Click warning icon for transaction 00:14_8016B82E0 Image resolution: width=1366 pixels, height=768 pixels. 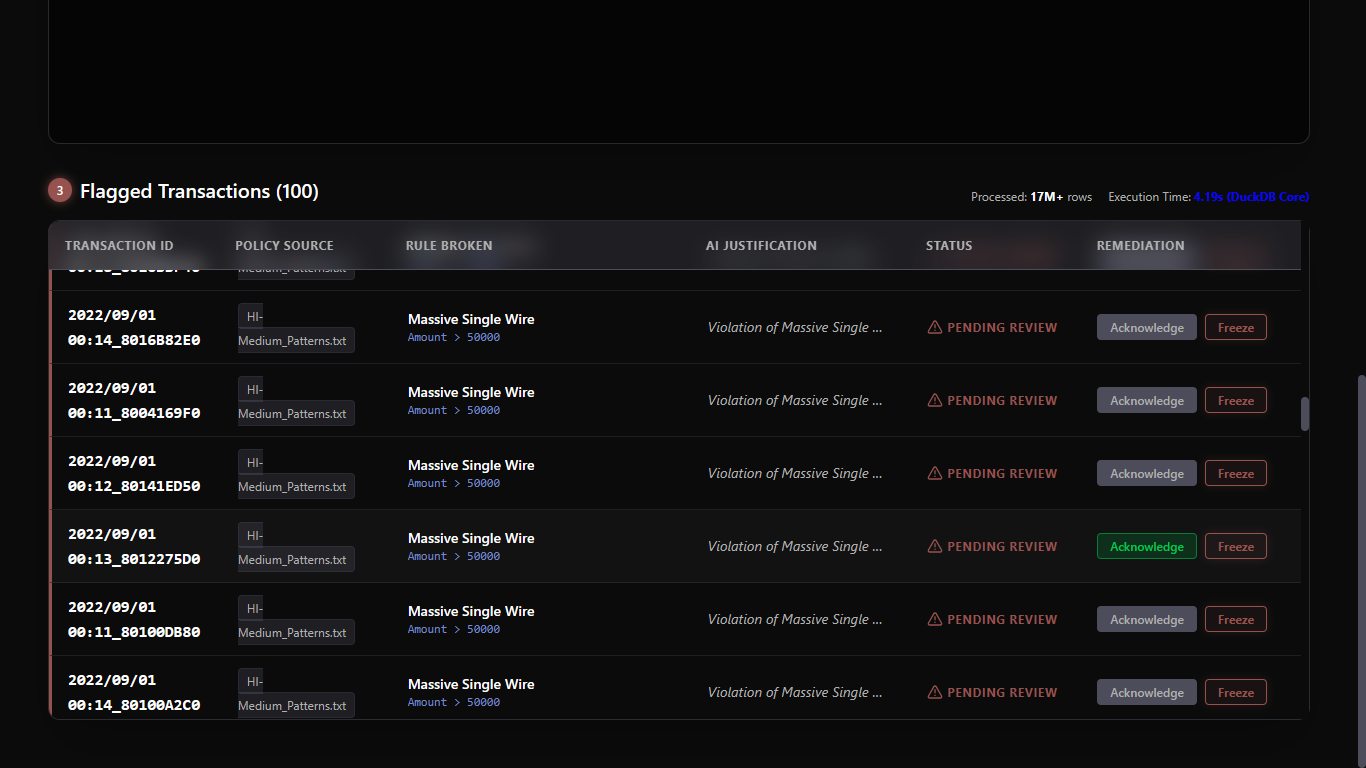click(x=935, y=327)
